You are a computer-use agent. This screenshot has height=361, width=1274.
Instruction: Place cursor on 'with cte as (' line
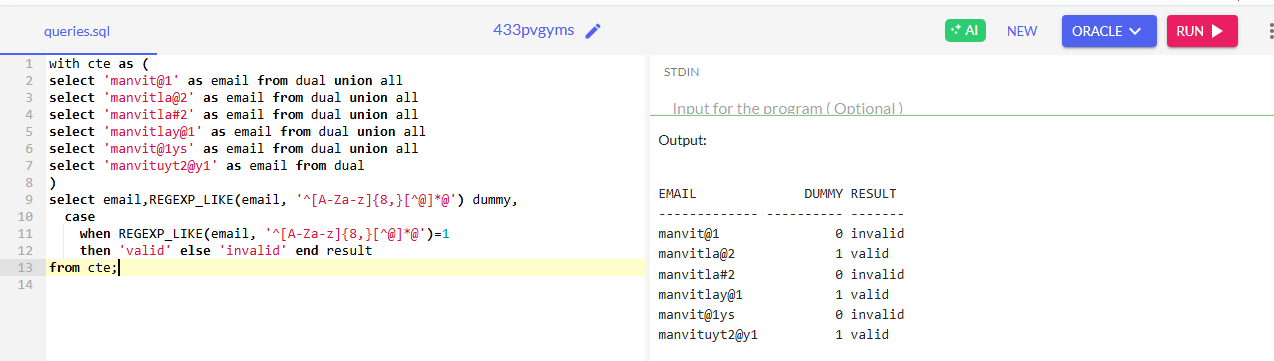coord(98,64)
